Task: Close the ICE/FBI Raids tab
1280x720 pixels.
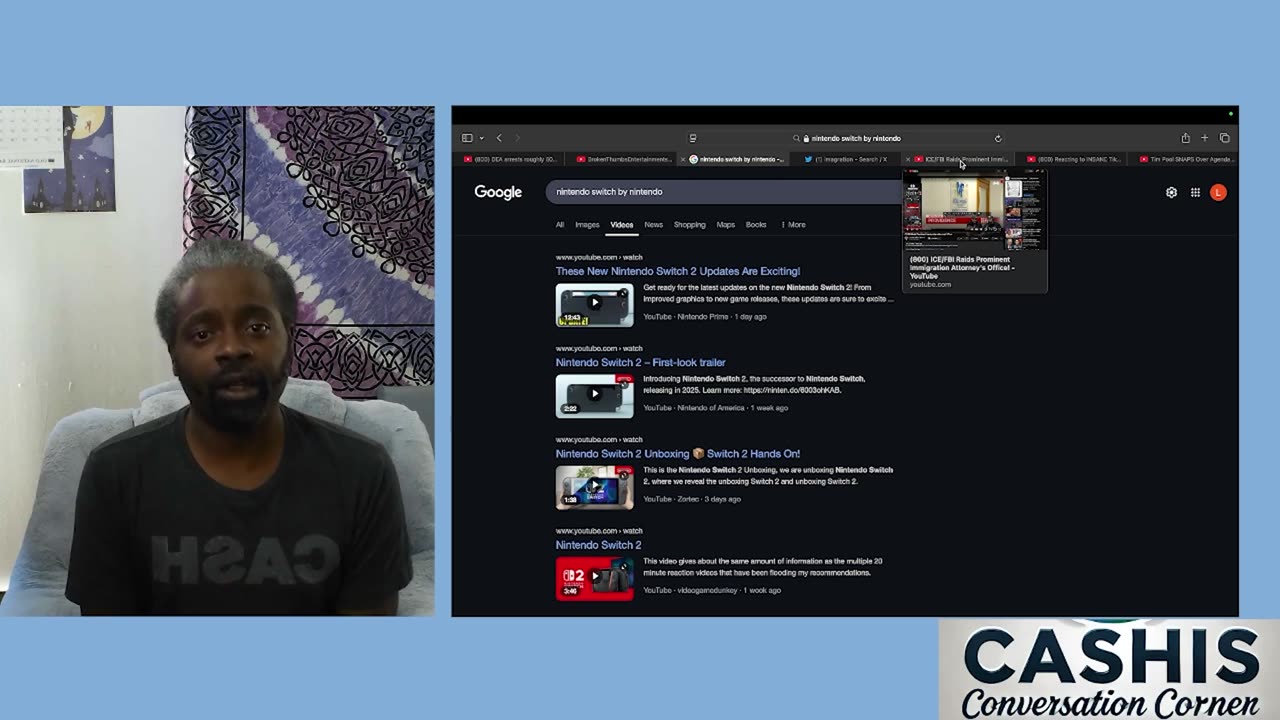Action: 908,159
